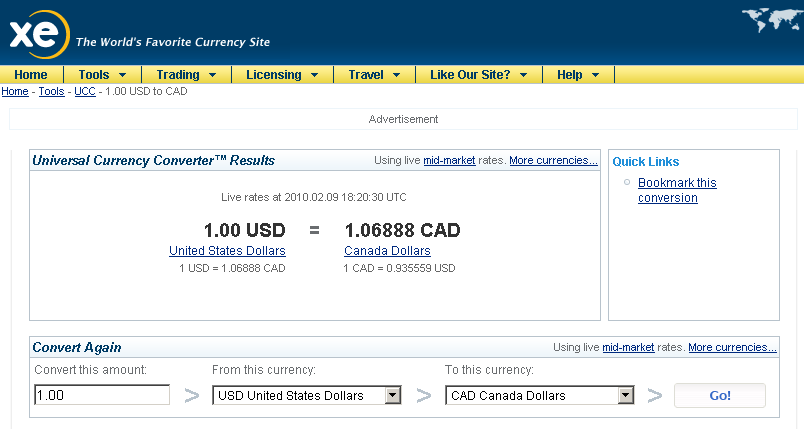
Task: Open More currencies link in results header
Action: [553, 160]
